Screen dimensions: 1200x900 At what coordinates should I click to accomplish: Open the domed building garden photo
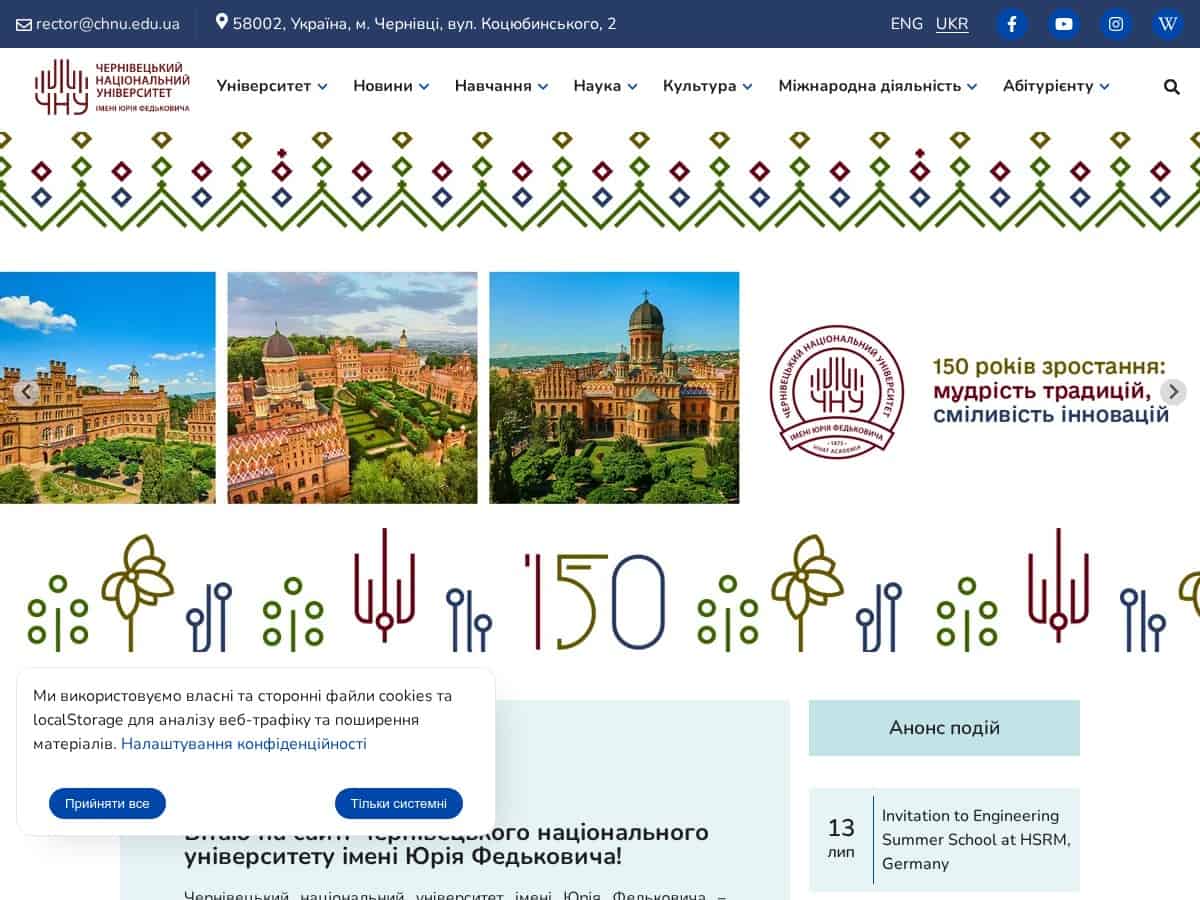pyautogui.click(x=352, y=388)
